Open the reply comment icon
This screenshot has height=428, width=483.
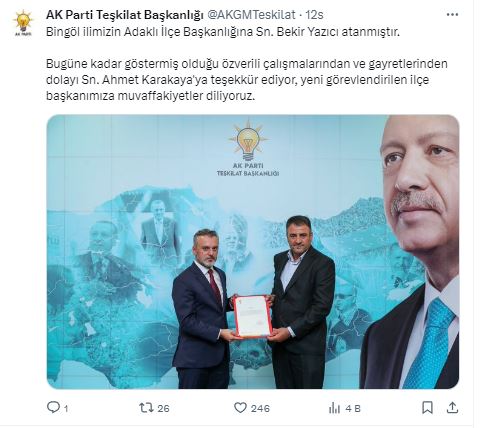(53, 407)
